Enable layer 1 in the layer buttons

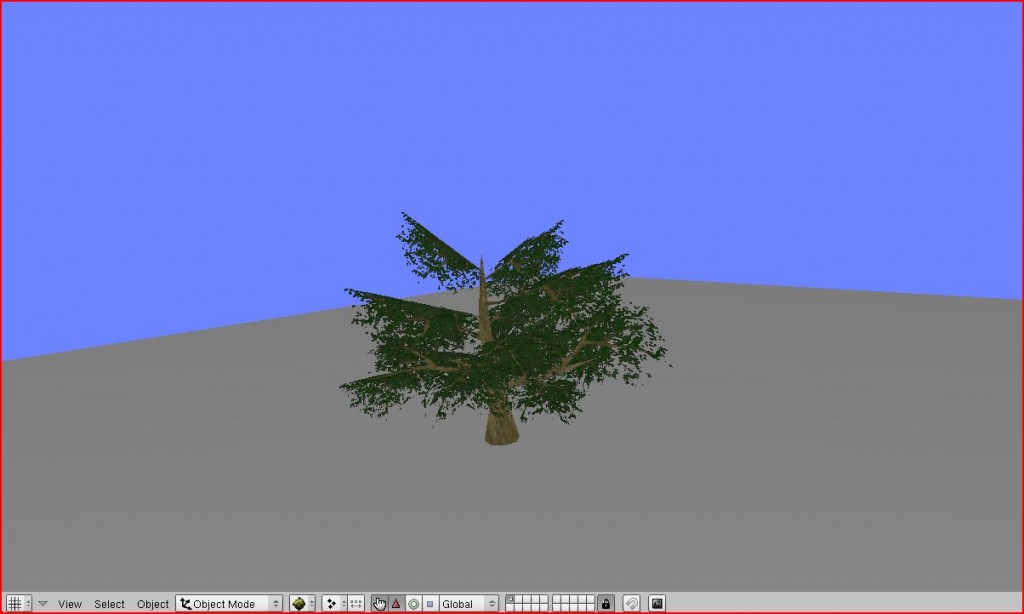pos(512,599)
